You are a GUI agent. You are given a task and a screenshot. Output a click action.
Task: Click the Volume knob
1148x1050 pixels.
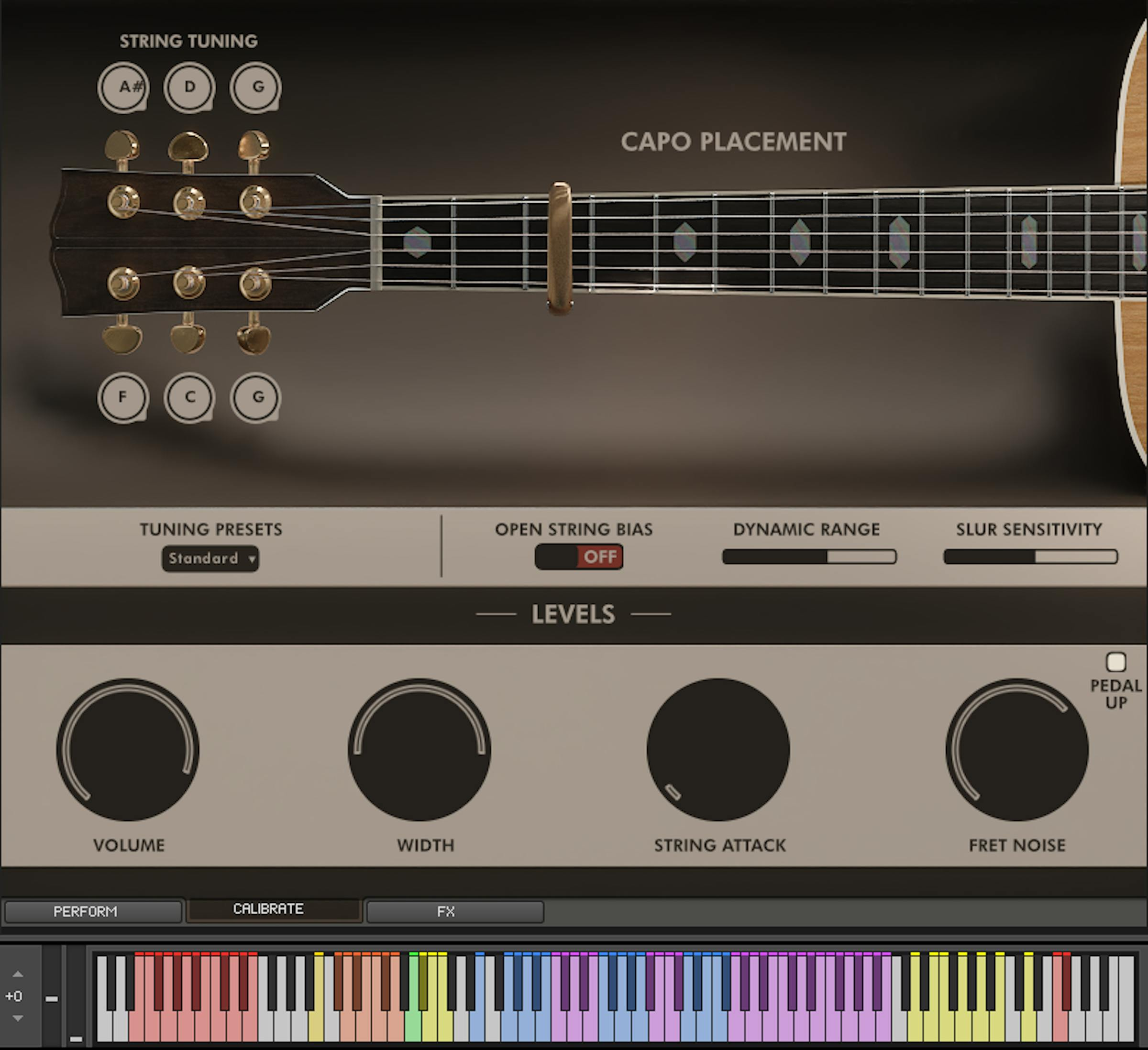pyautogui.click(x=128, y=750)
